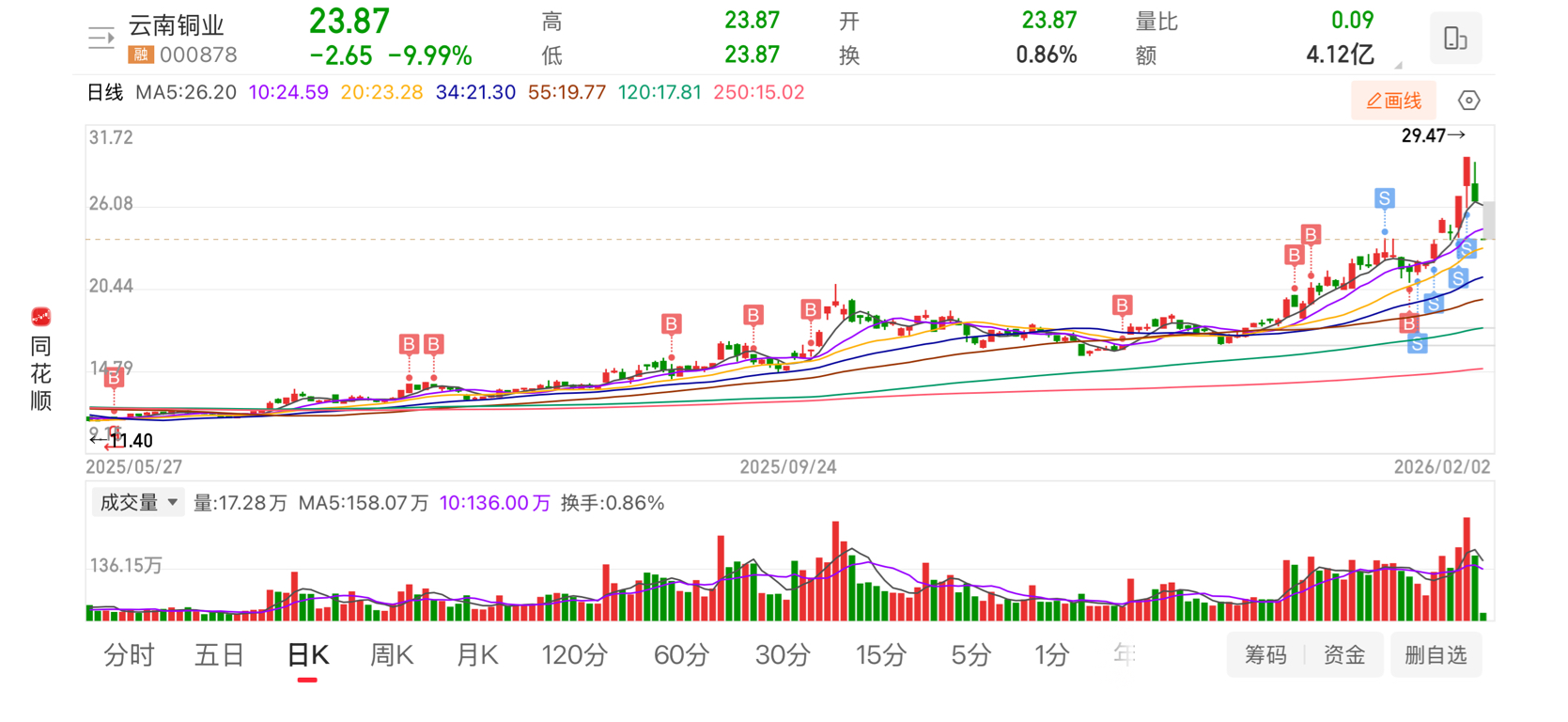Screen dimensions: 1568x722
Task: Click the 2026/02/02 date label
Action: pyautogui.click(x=1442, y=467)
